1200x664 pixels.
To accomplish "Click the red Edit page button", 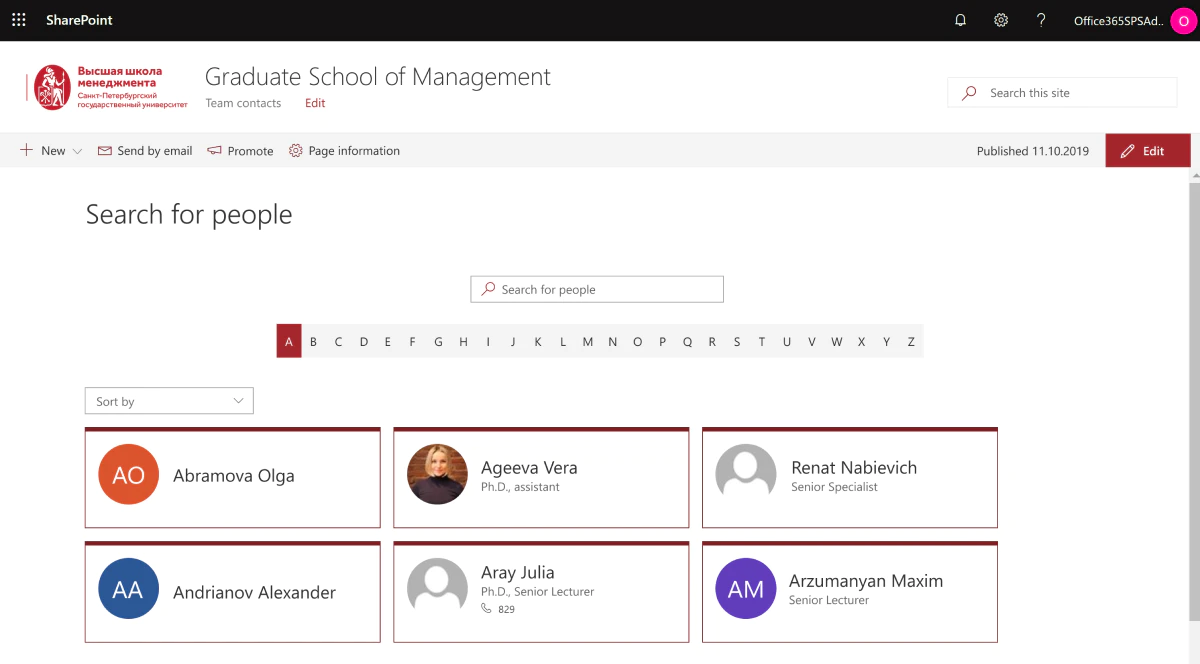I will tap(1147, 151).
